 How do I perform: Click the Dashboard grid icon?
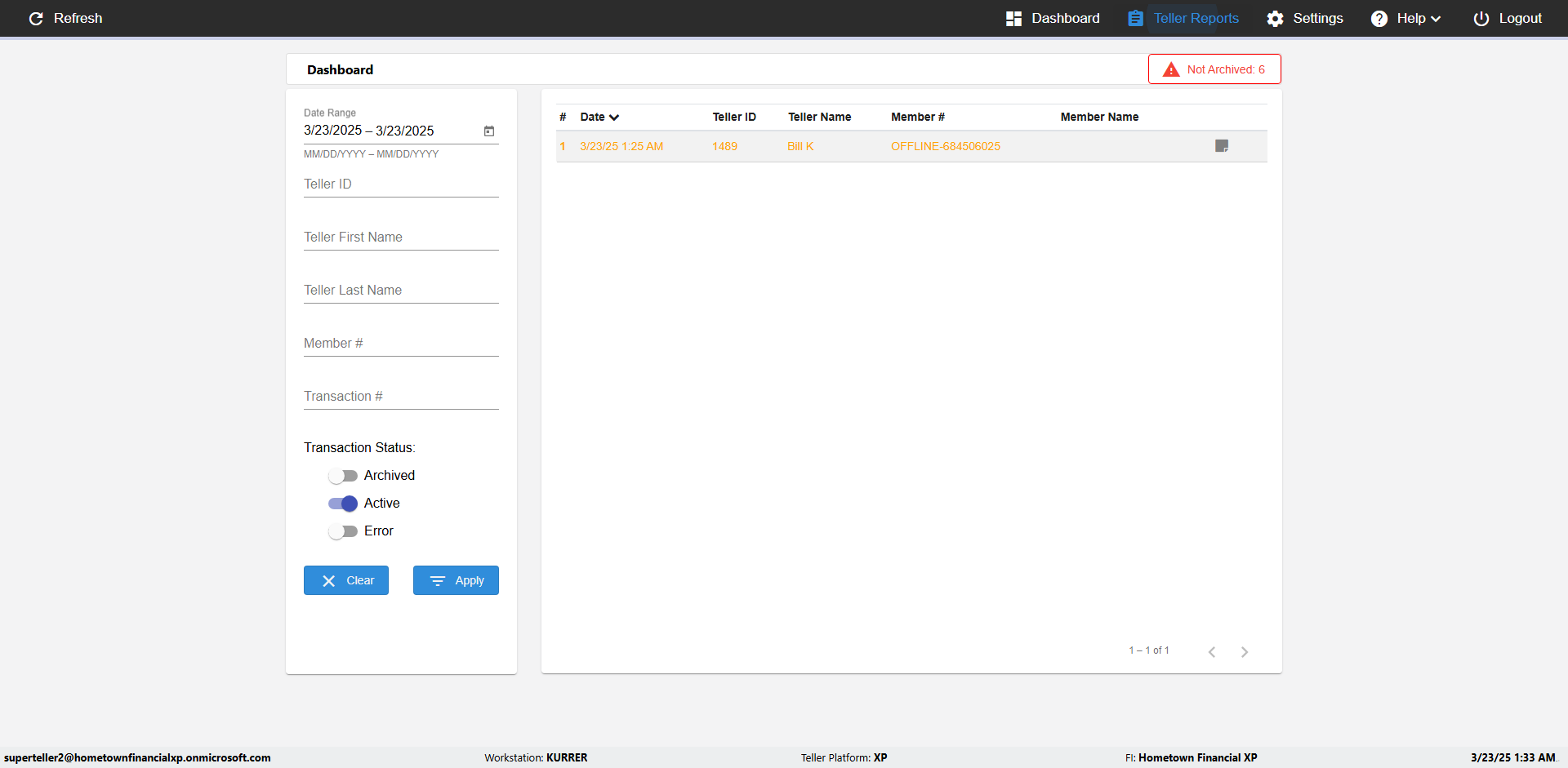[x=1013, y=19]
